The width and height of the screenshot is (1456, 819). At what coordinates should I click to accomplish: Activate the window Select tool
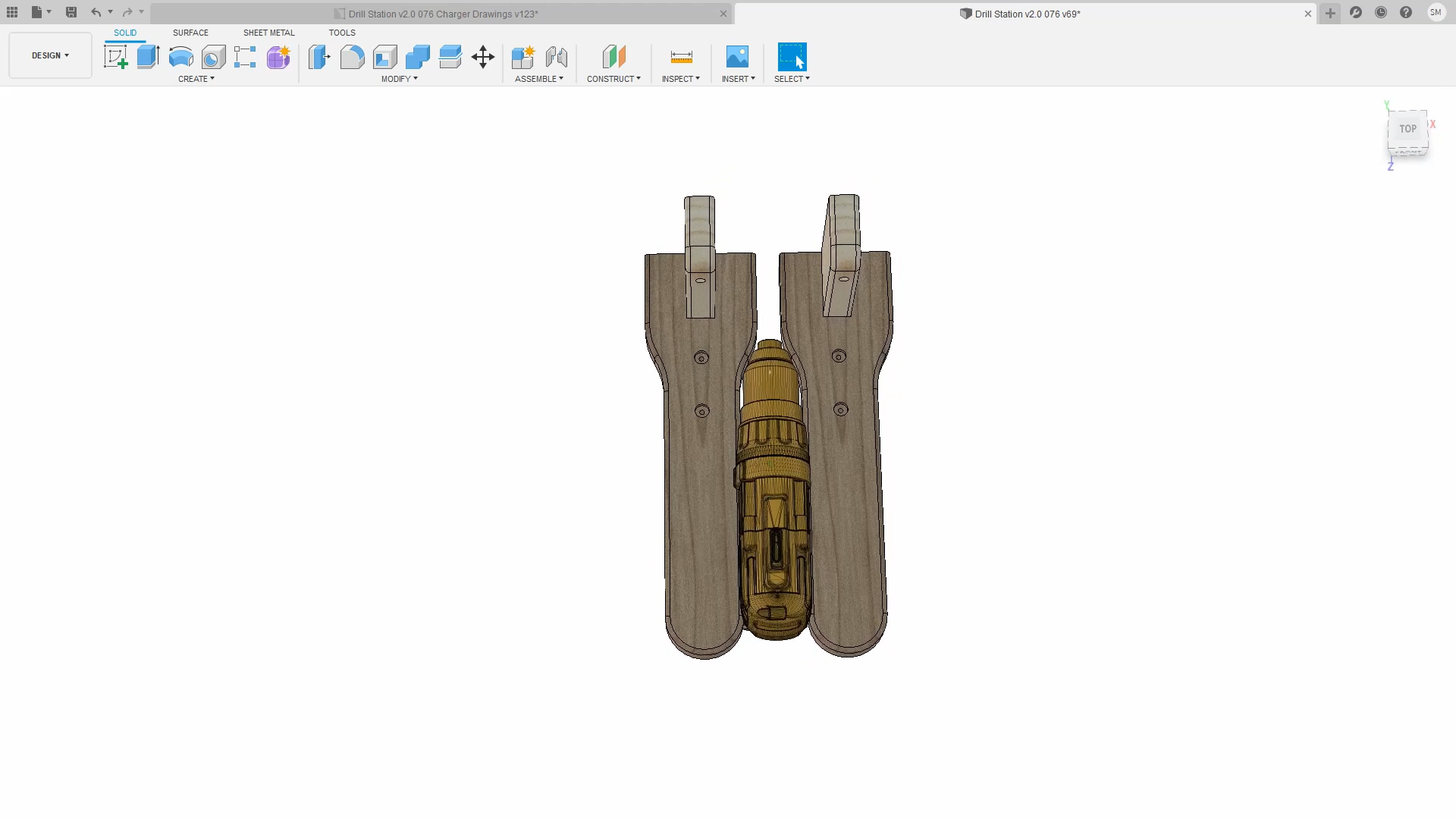coord(792,57)
